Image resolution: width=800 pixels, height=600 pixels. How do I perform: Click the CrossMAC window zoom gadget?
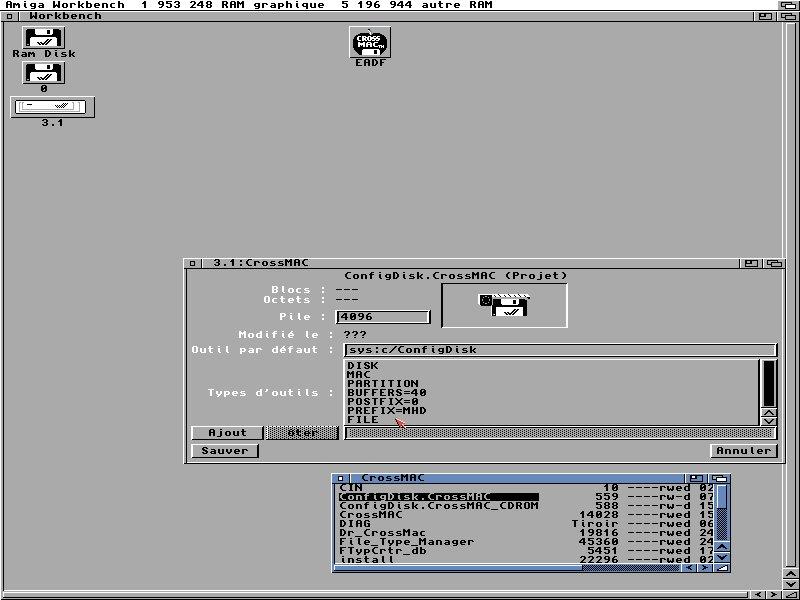tap(696, 479)
